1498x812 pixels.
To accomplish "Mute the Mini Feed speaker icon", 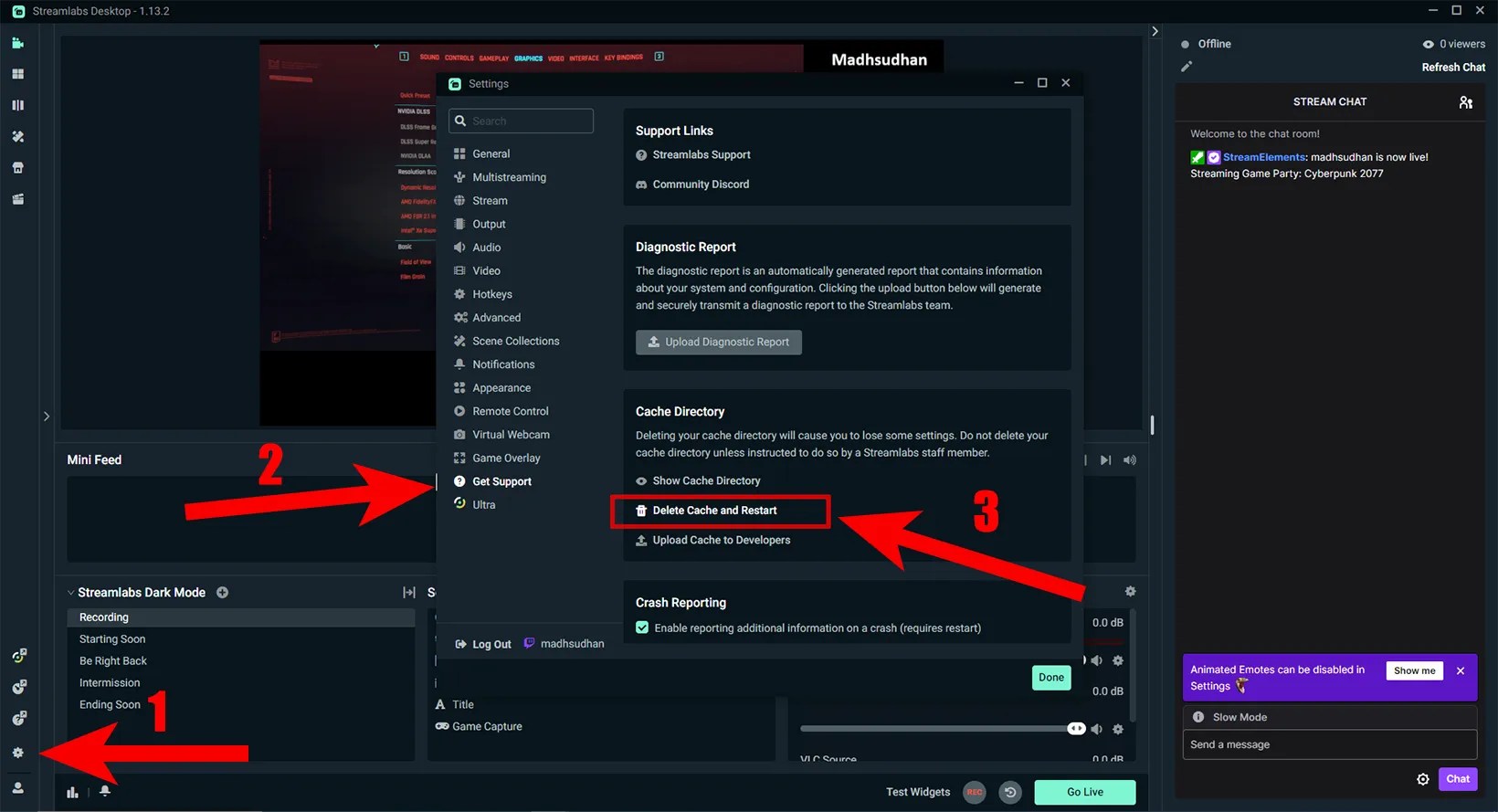I will (x=1130, y=460).
